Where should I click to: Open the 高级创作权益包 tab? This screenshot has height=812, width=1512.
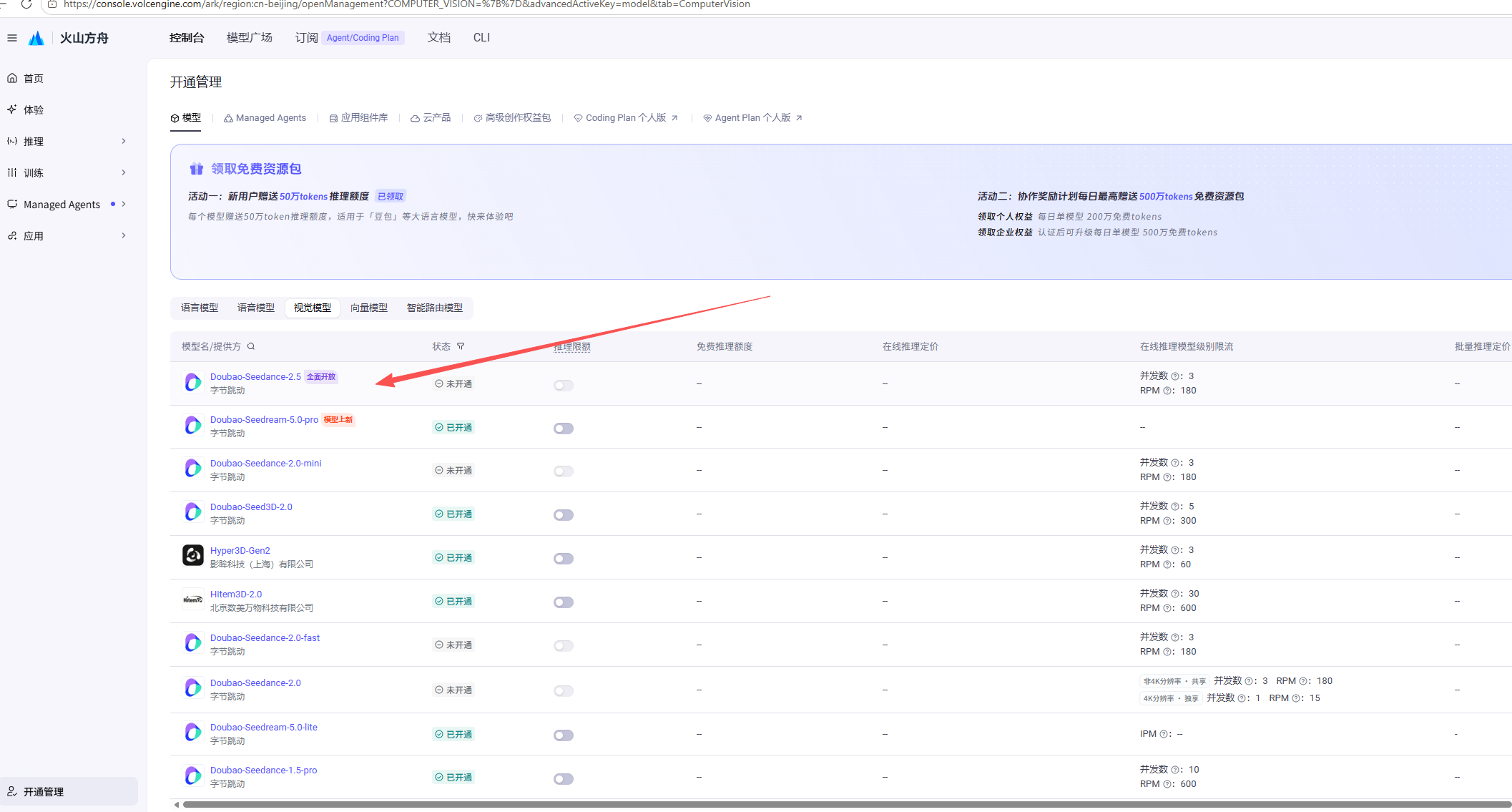(512, 118)
